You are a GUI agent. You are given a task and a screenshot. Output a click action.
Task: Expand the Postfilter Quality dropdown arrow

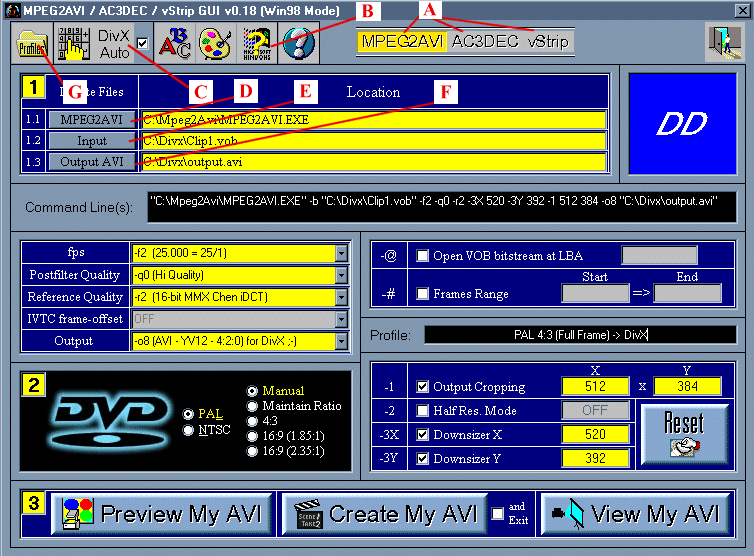coord(341,275)
